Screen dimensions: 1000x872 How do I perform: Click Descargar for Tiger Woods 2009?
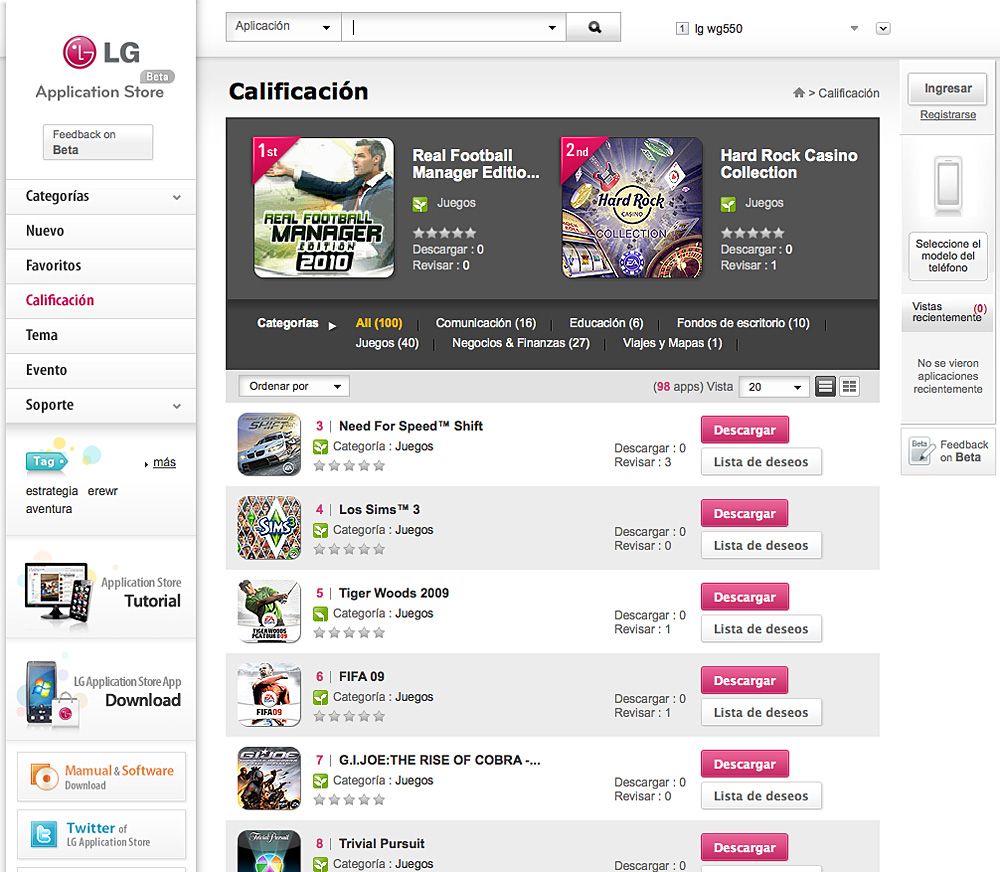click(744, 597)
